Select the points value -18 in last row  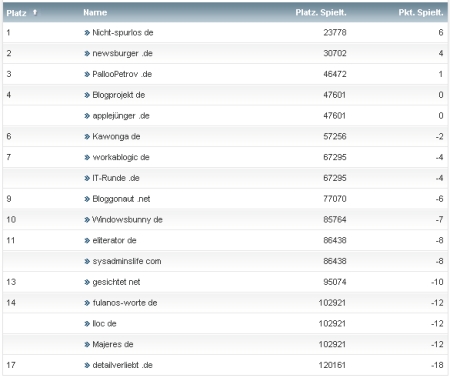(437, 365)
